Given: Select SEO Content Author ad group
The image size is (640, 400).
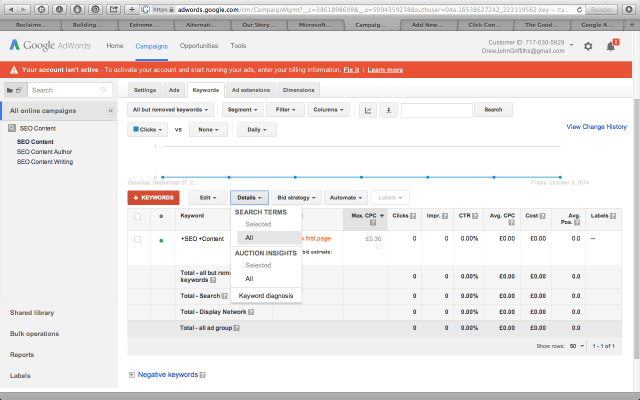Looking at the screenshot, I should pyautogui.click(x=44, y=152).
